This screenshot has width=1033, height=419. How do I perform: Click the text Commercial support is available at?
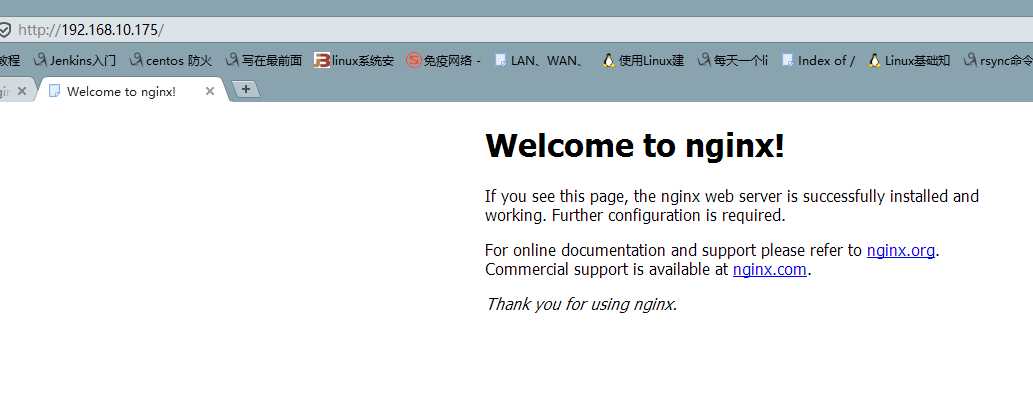606,269
